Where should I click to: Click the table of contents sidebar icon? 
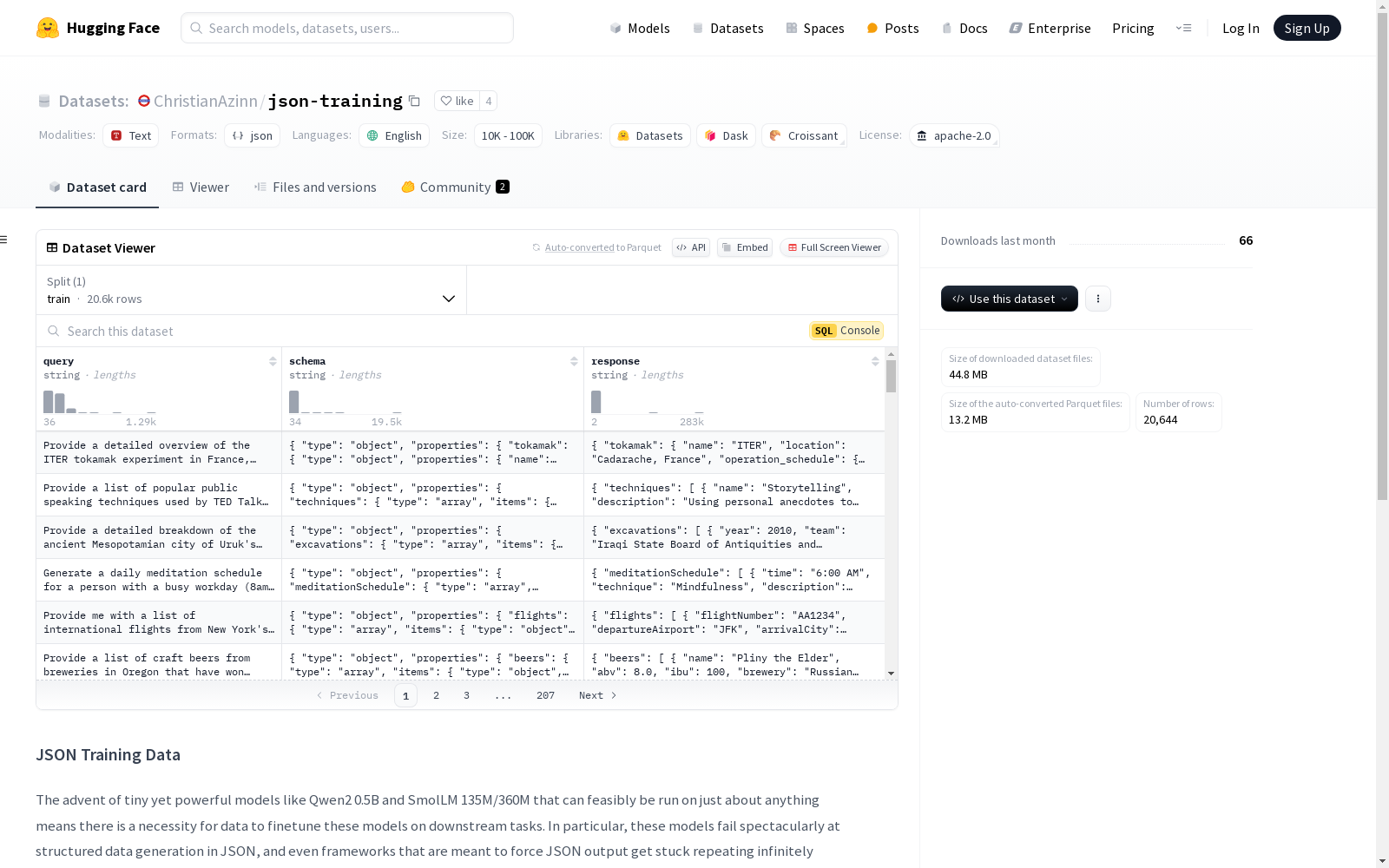4,240
